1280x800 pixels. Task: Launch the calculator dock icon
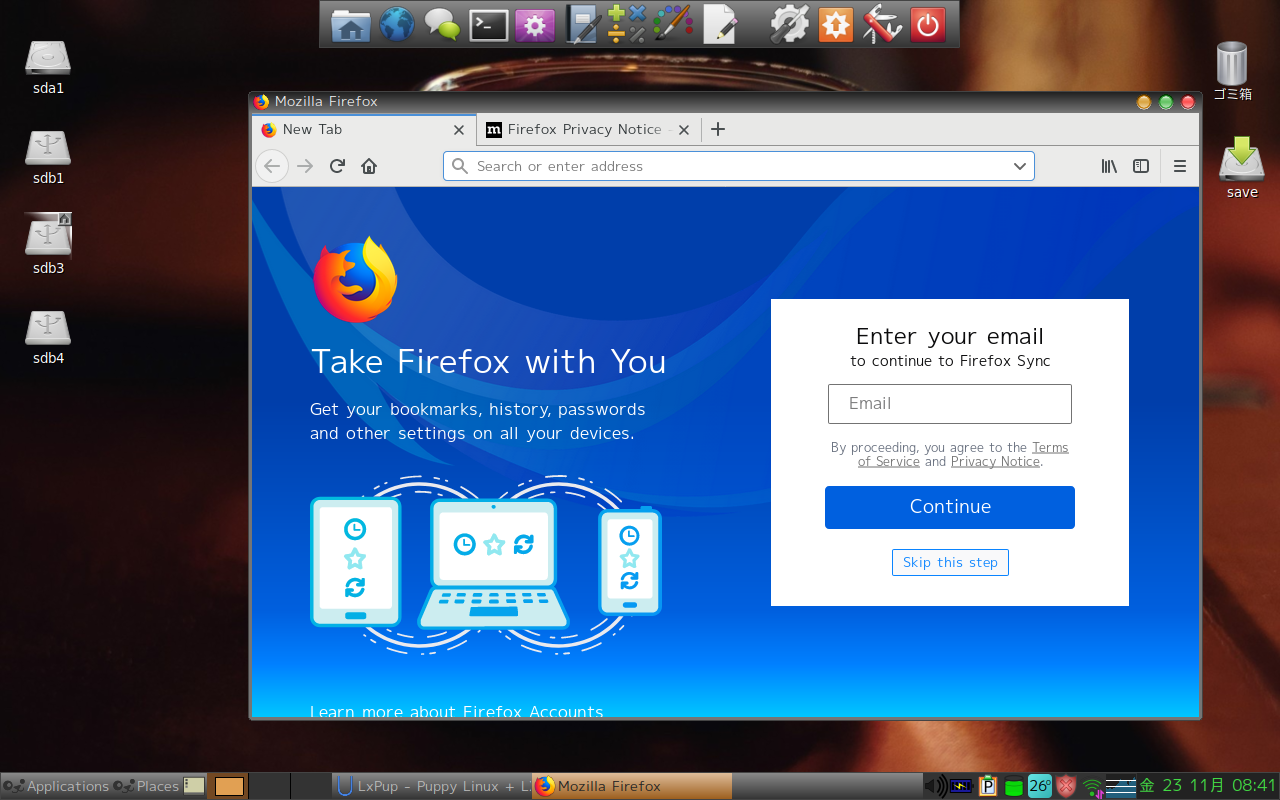pos(627,24)
